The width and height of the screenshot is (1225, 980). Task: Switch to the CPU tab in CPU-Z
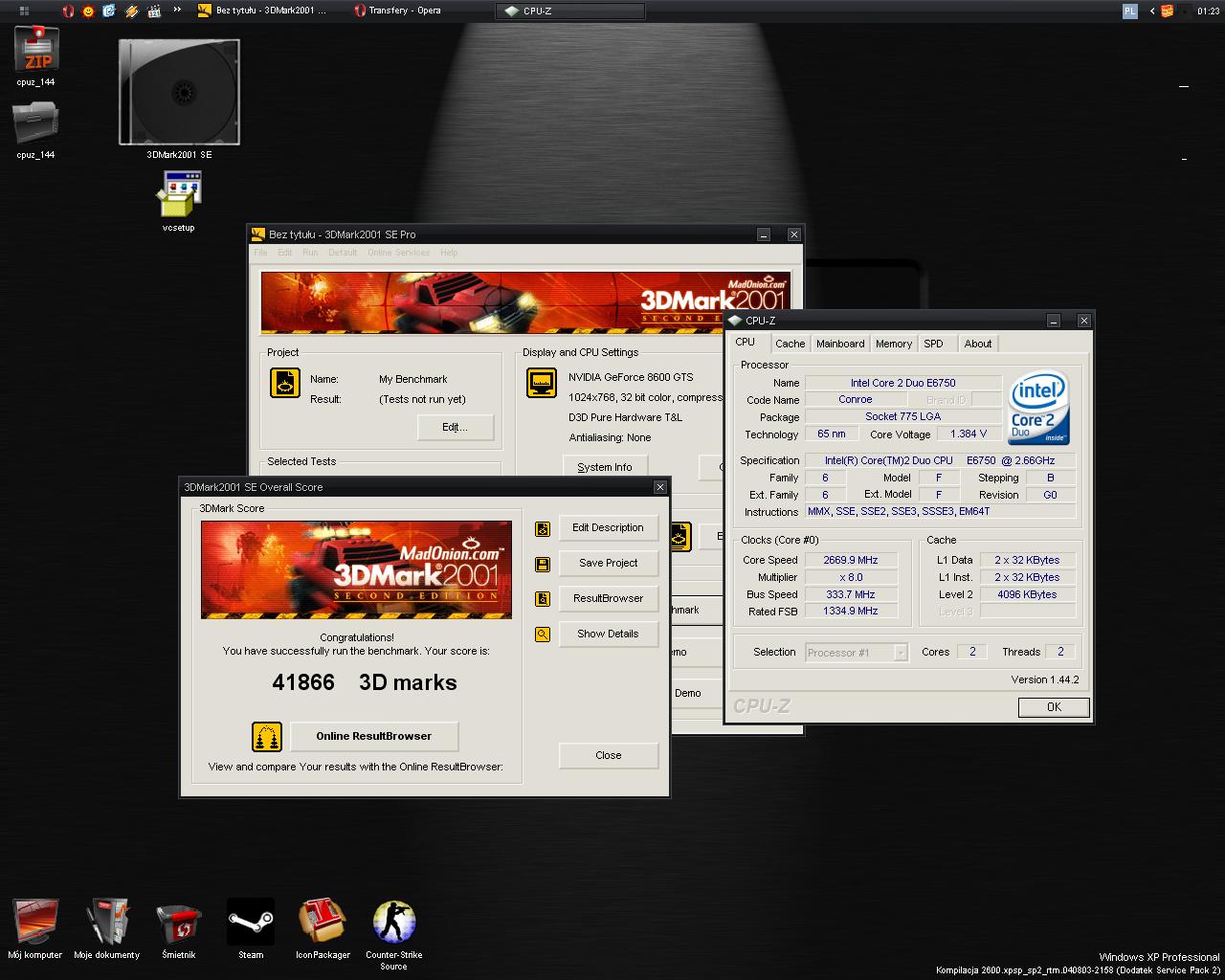pos(746,343)
